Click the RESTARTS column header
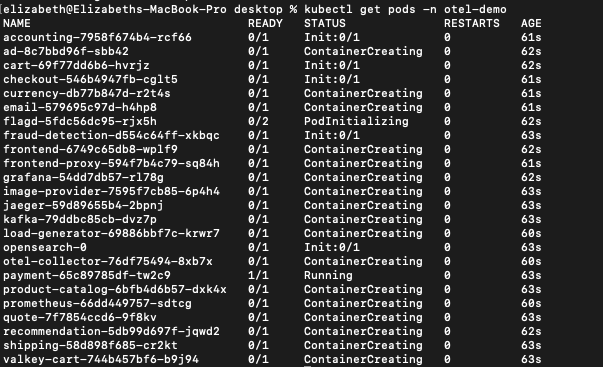Screen dimensions: 603x367 point(472,23)
